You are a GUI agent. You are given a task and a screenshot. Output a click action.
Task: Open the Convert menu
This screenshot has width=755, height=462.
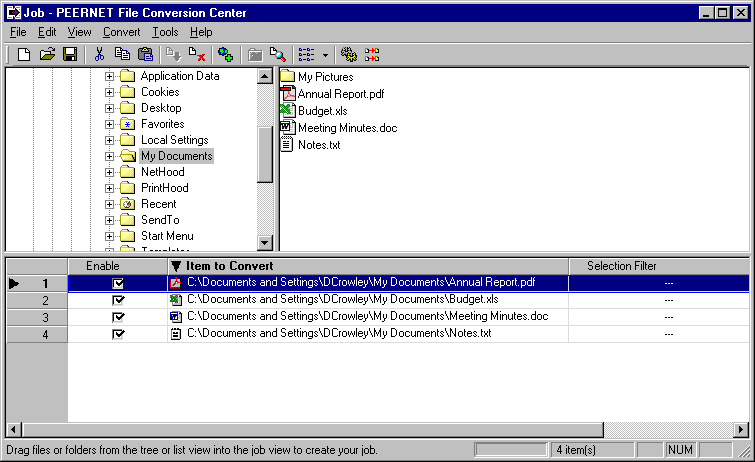click(121, 32)
